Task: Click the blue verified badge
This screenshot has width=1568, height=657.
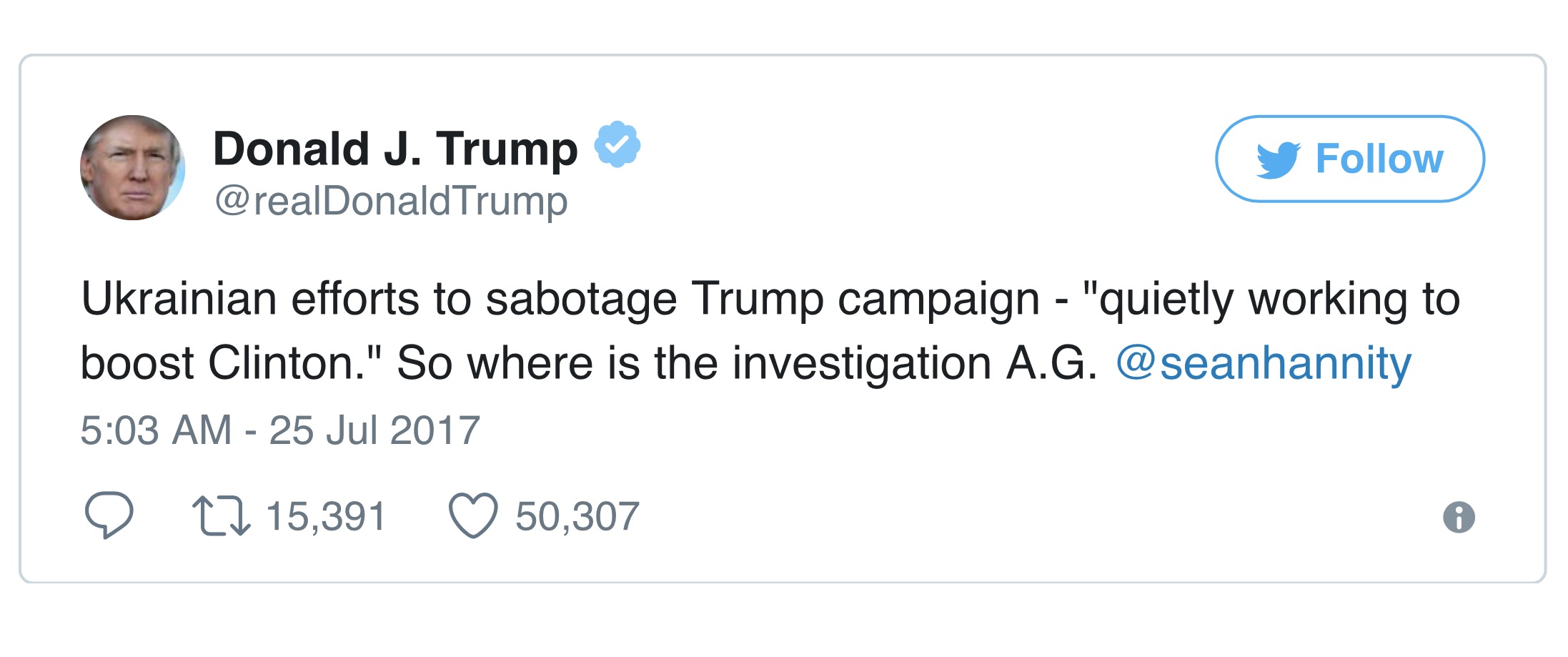Action: [617, 144]
